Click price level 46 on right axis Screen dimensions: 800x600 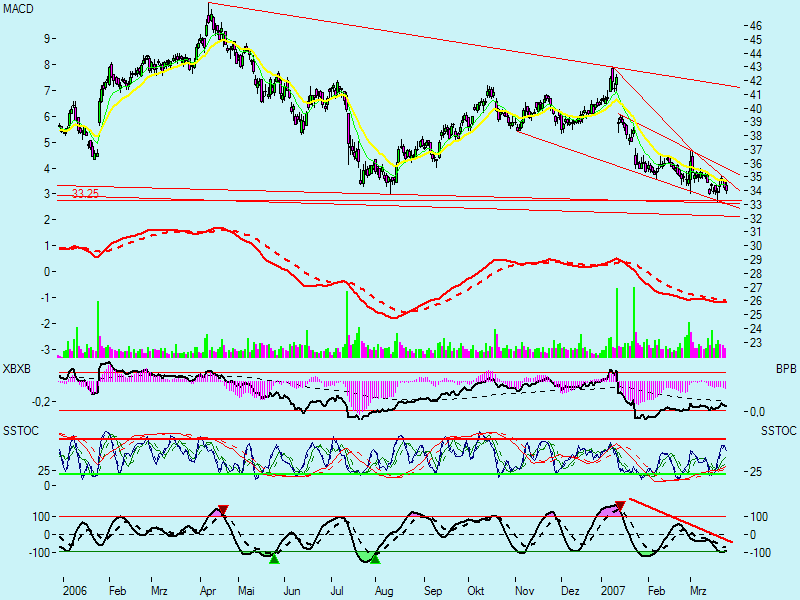(x=756, y=26)
